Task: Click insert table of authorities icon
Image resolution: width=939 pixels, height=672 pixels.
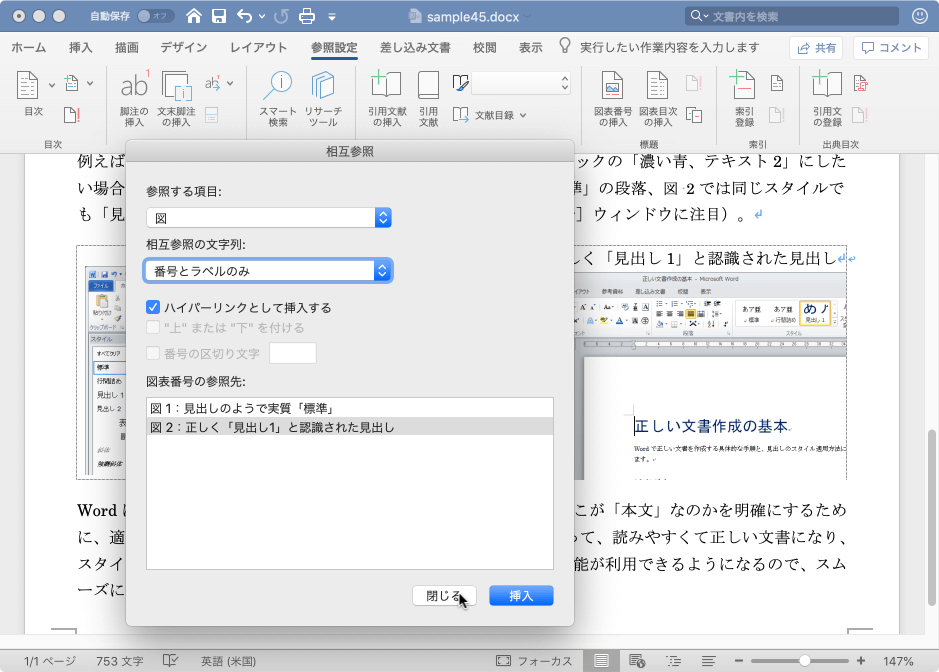Action: click(861, 83)
